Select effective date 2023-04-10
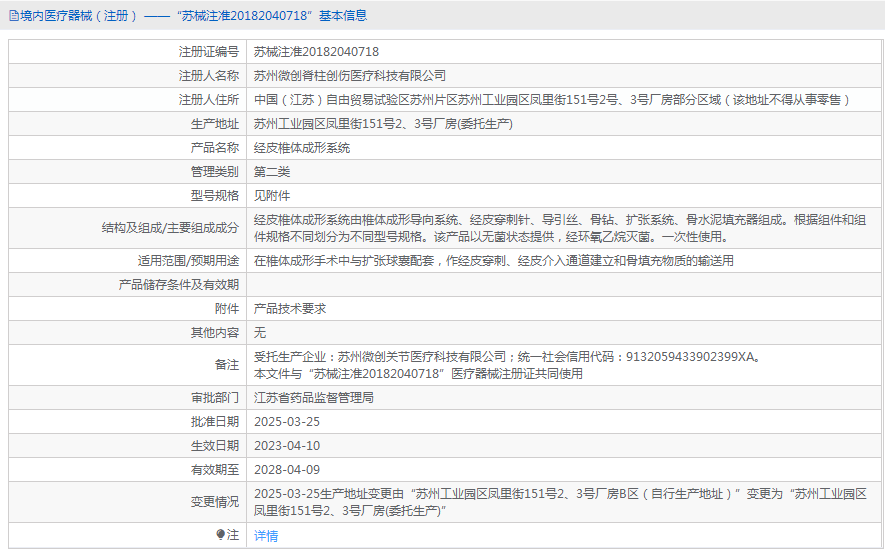This screenshot has height=554, width=885. pyautogui.click(x=287, y=446)
